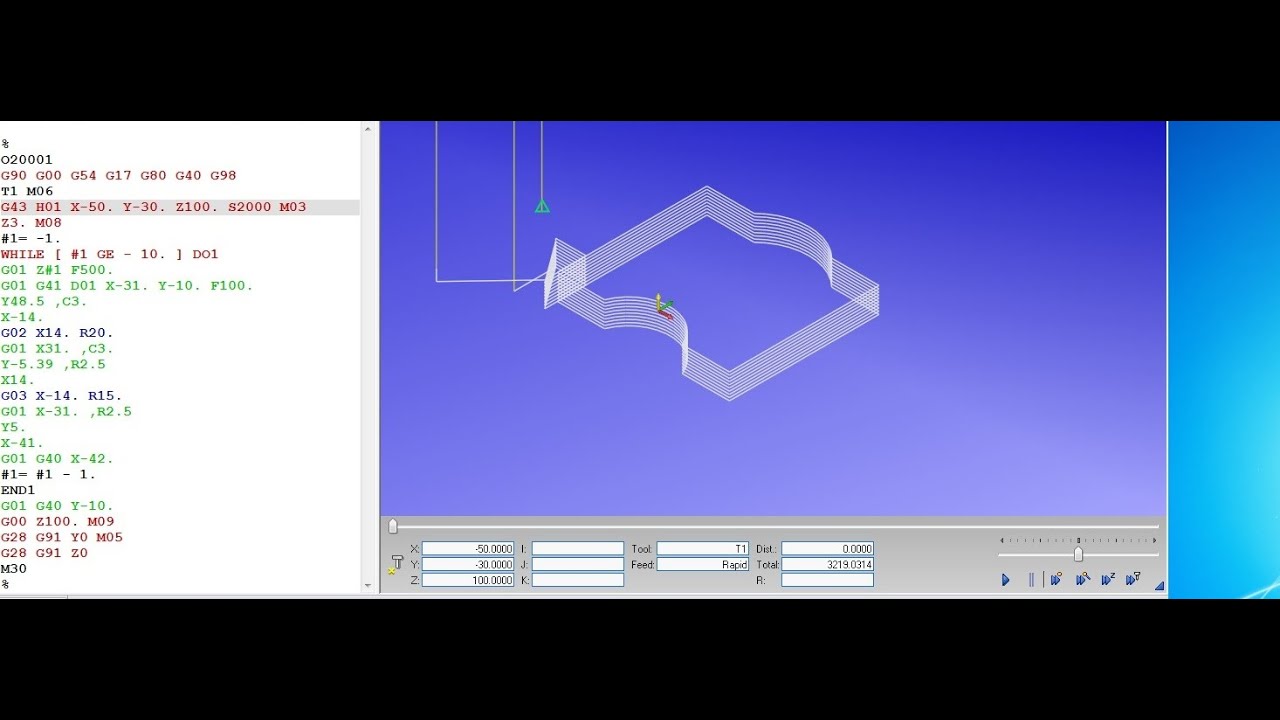Viewport: 1280px width, 720px height.
Task: Select the highlighted 'G43 H01 X-50. Y-30.' line
Action: point(154,207)
